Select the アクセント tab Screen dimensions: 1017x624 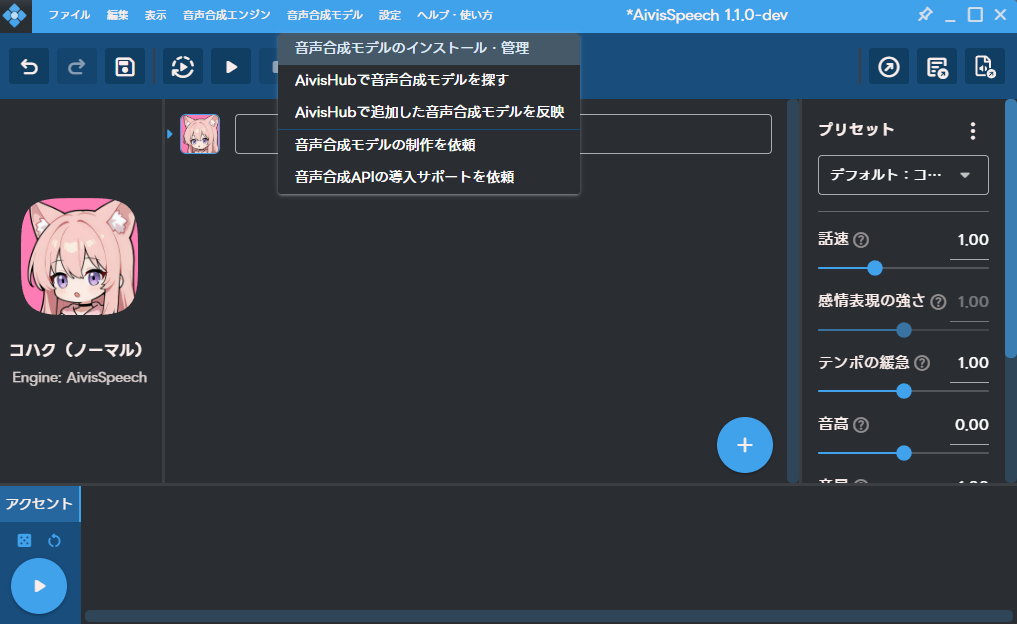[x=40, y=504]
